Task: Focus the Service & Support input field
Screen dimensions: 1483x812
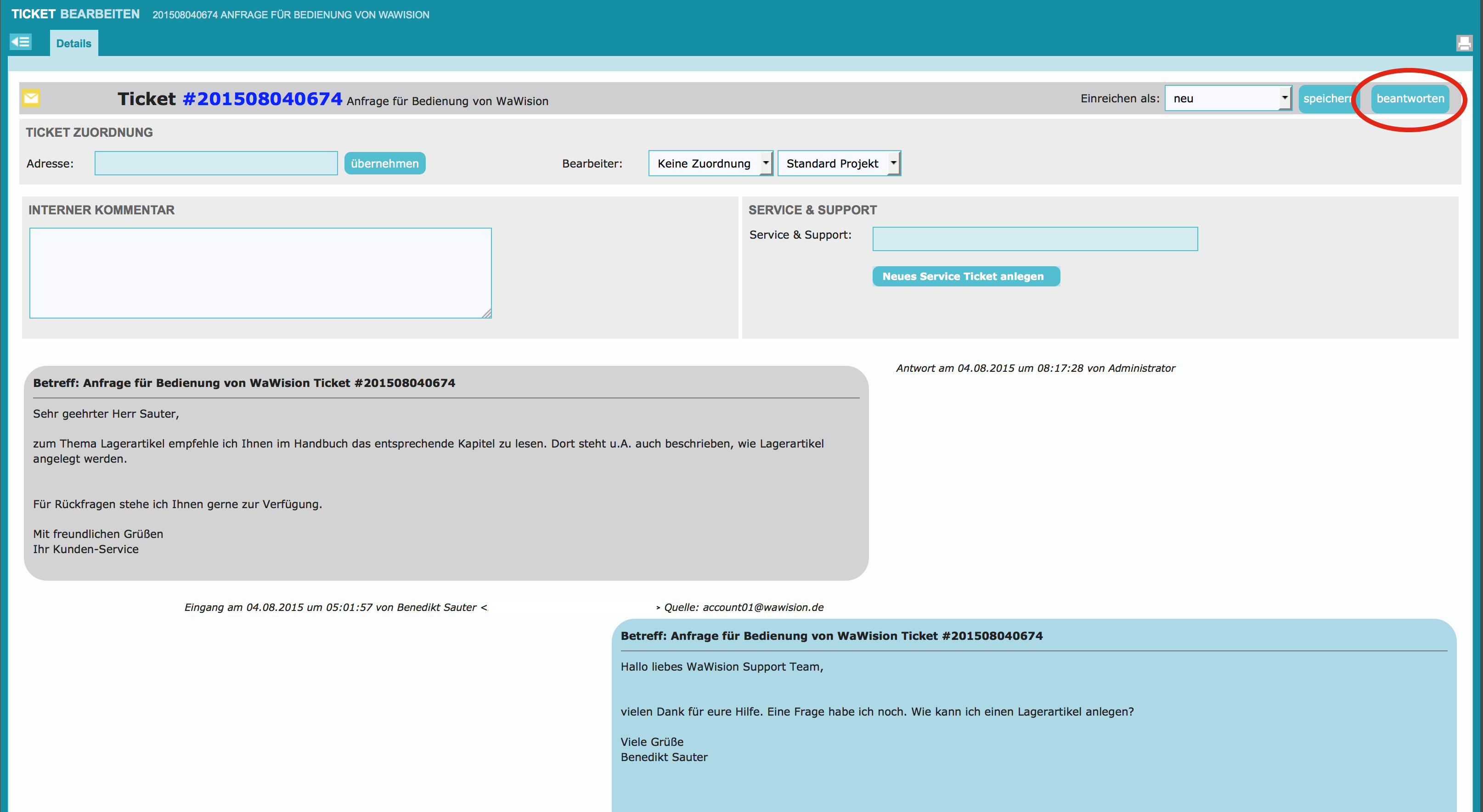Action: [1035, 239]
